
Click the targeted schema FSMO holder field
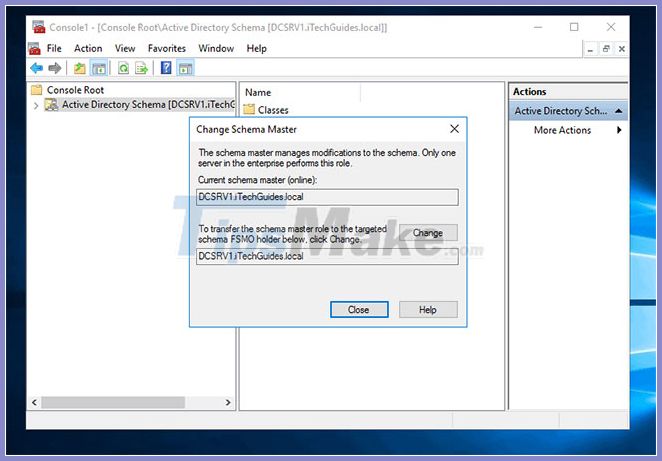click(327, 256)
